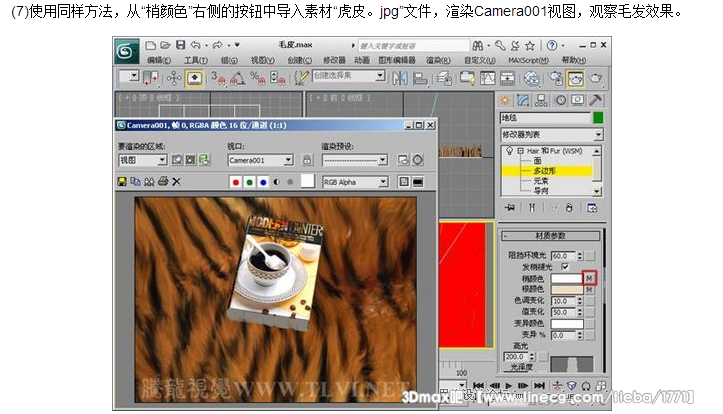Open the RGB Alpha channel dropdown
Viewport: 723px width, 414px height.
[x=355, y=182]
